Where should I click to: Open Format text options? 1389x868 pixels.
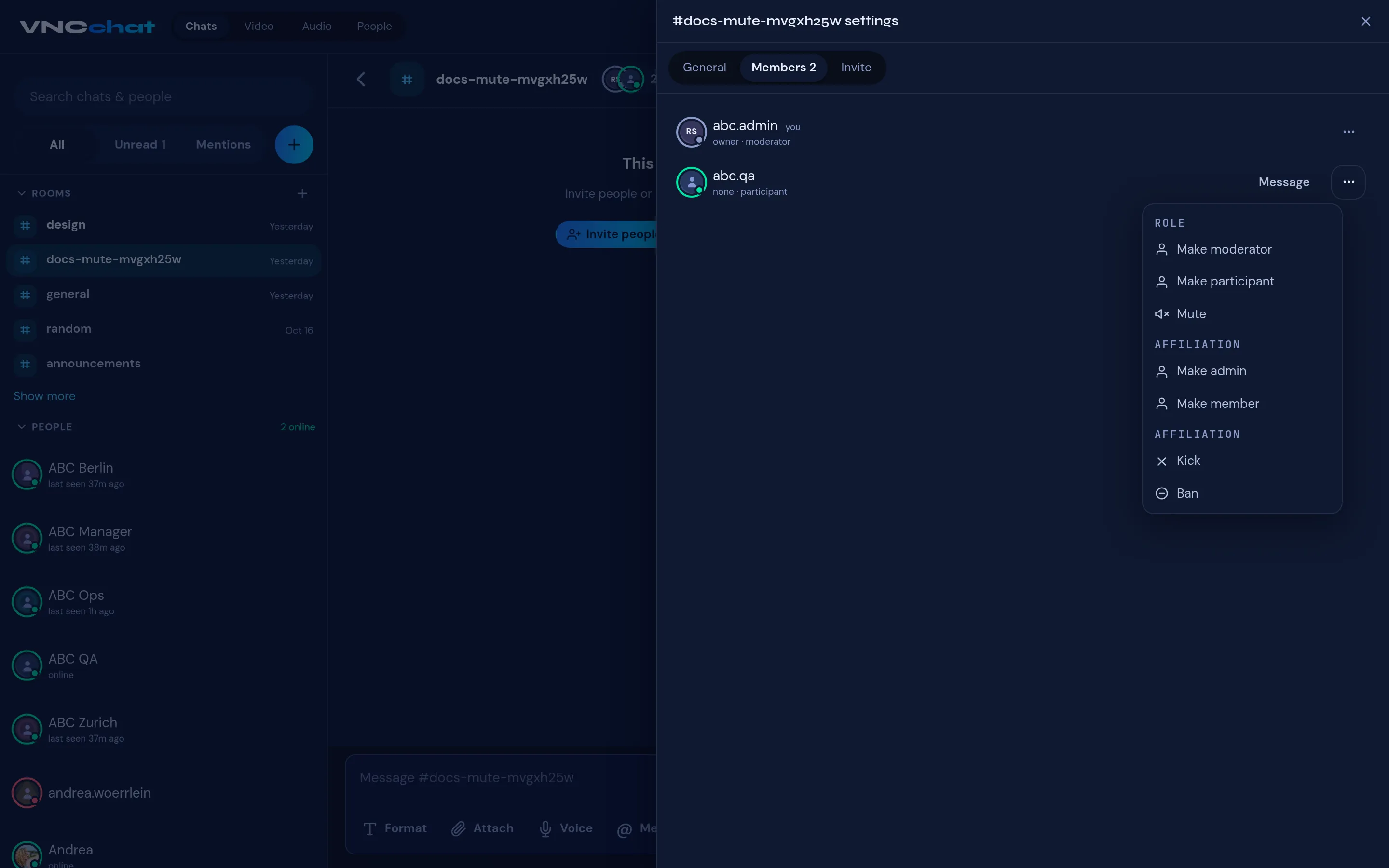point(395,828)
